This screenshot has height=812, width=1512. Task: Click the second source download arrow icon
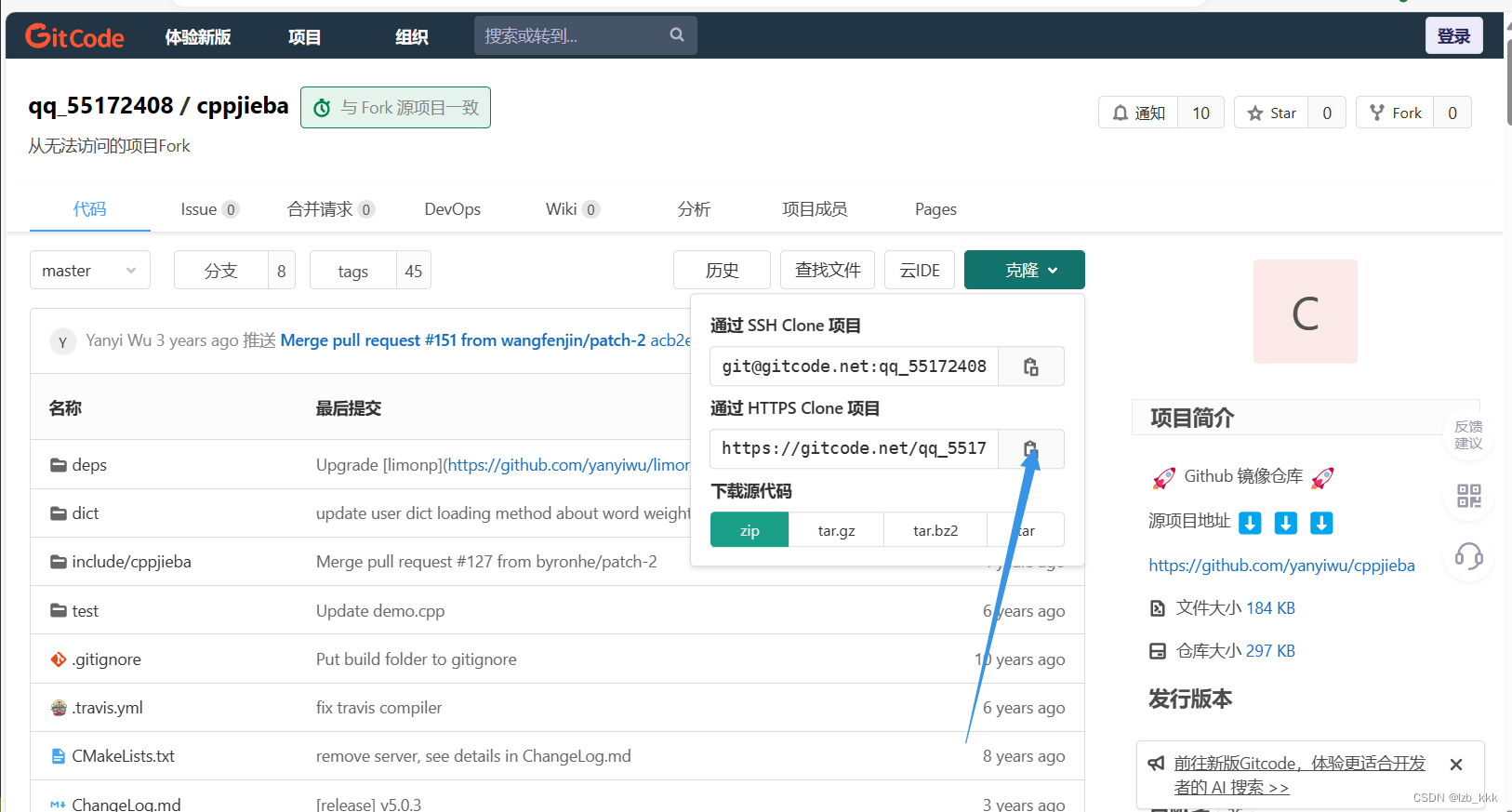1286,523
